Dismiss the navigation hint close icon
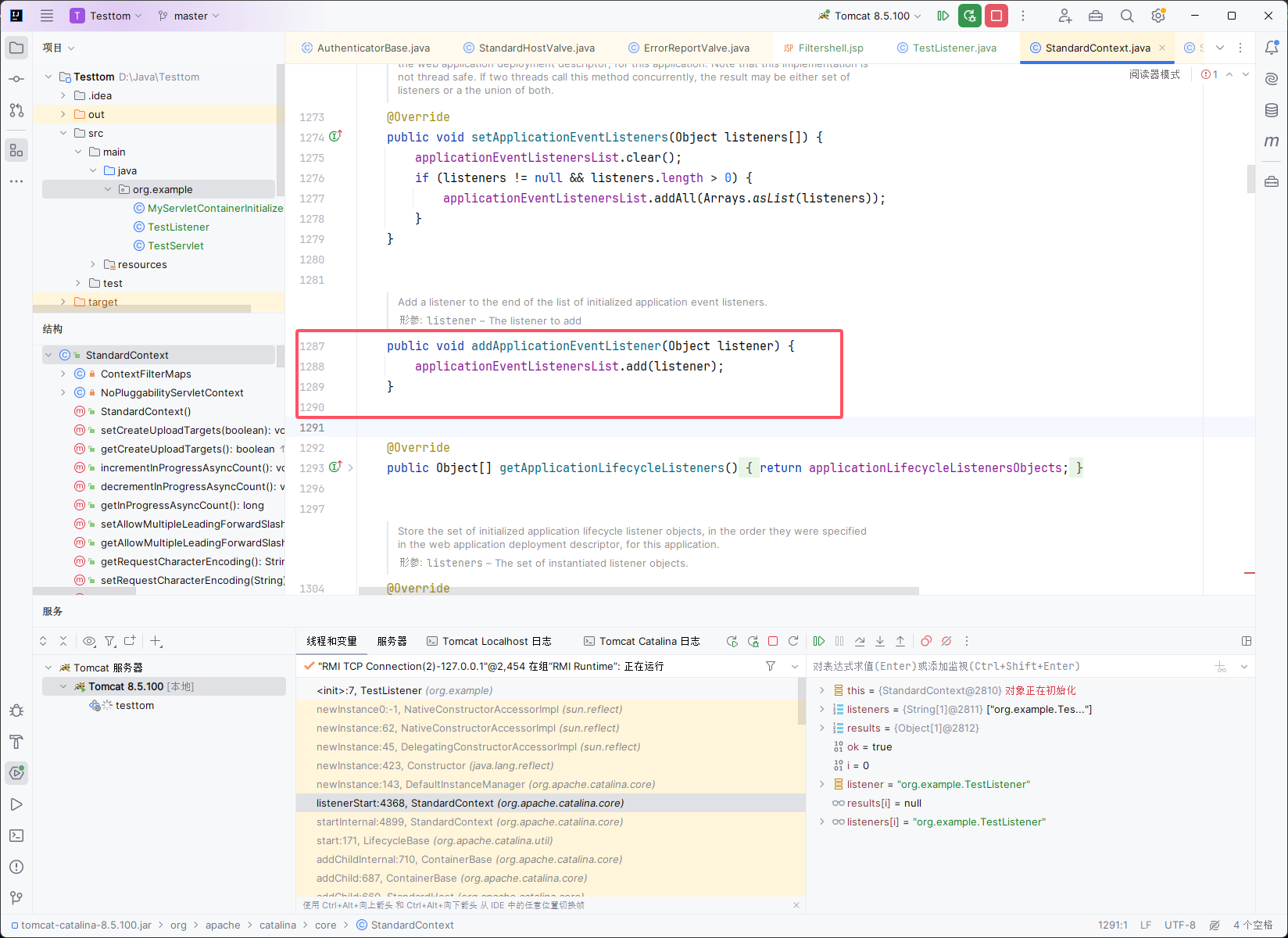 (796, 905)
